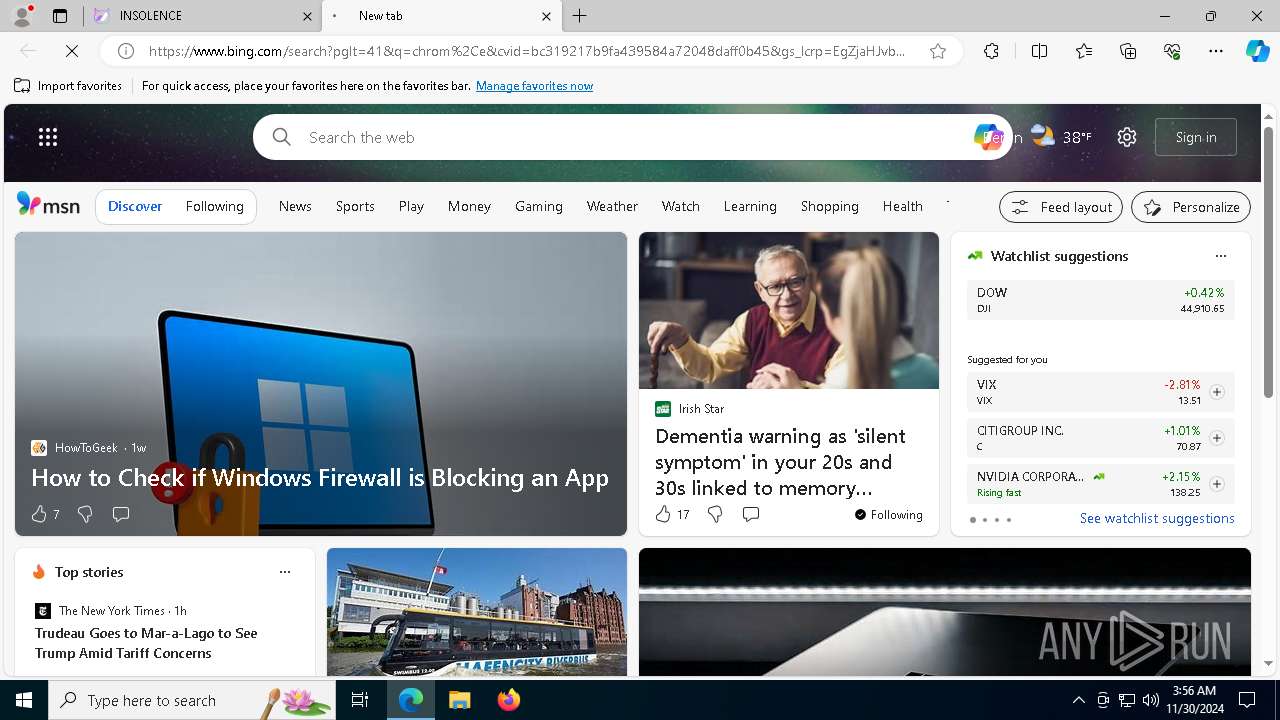Like the Dementia warning article
The width and height of the screenshot is (1280, 720).
(663, 514)
